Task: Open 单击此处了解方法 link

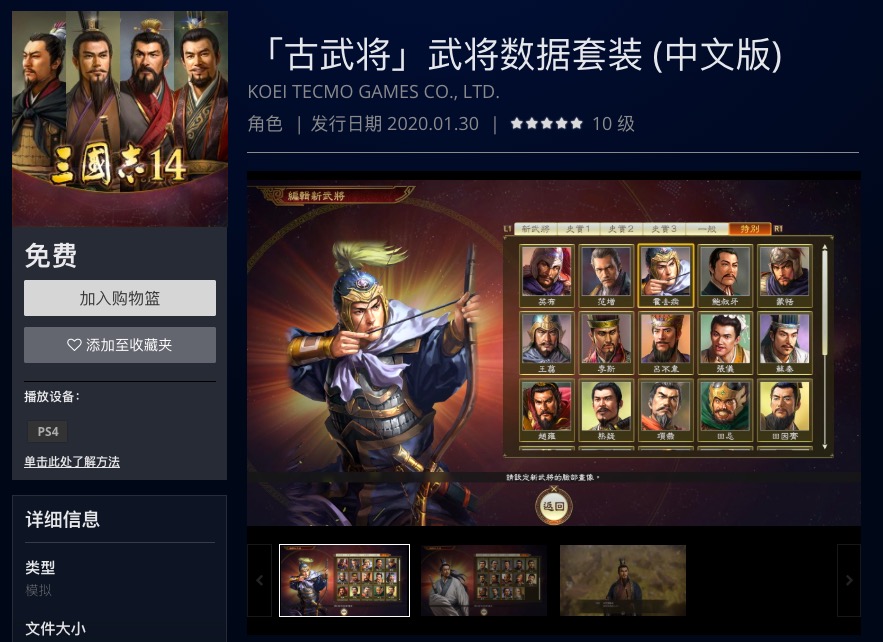Action: 72,462
